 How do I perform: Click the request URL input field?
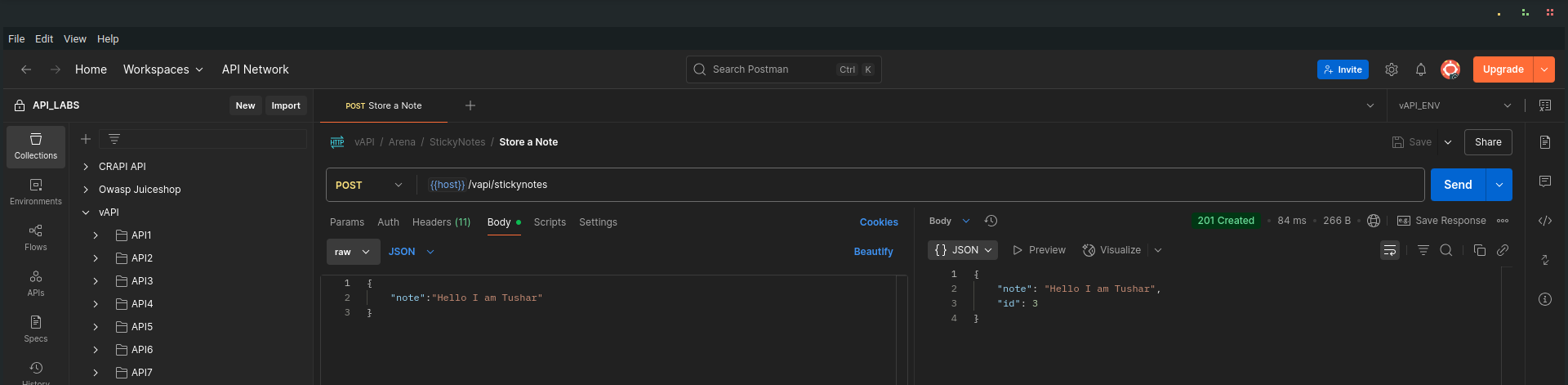point(920,185)
